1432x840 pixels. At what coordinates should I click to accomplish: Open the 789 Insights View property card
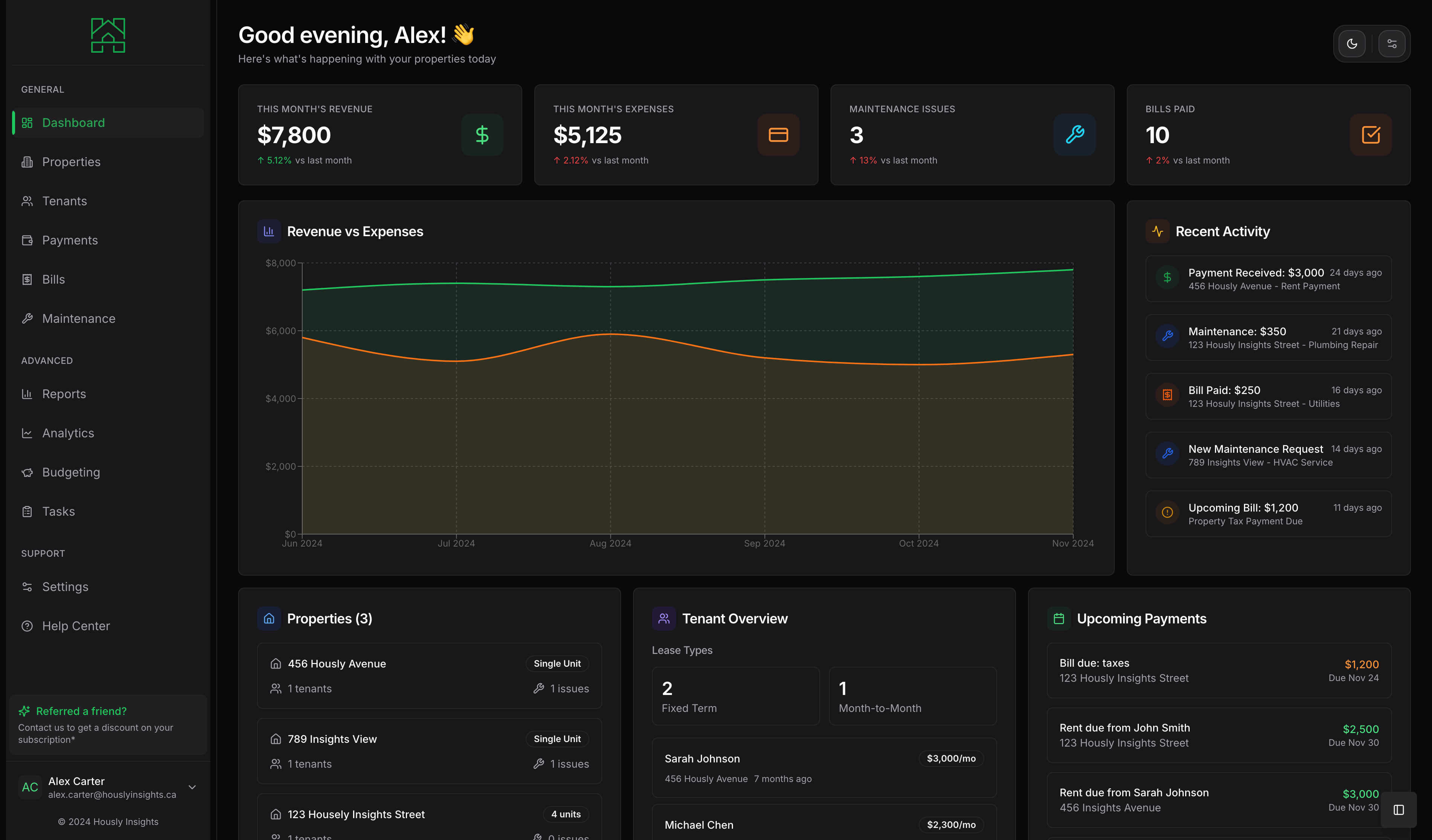pyautogui.click(x=429, y=751)
